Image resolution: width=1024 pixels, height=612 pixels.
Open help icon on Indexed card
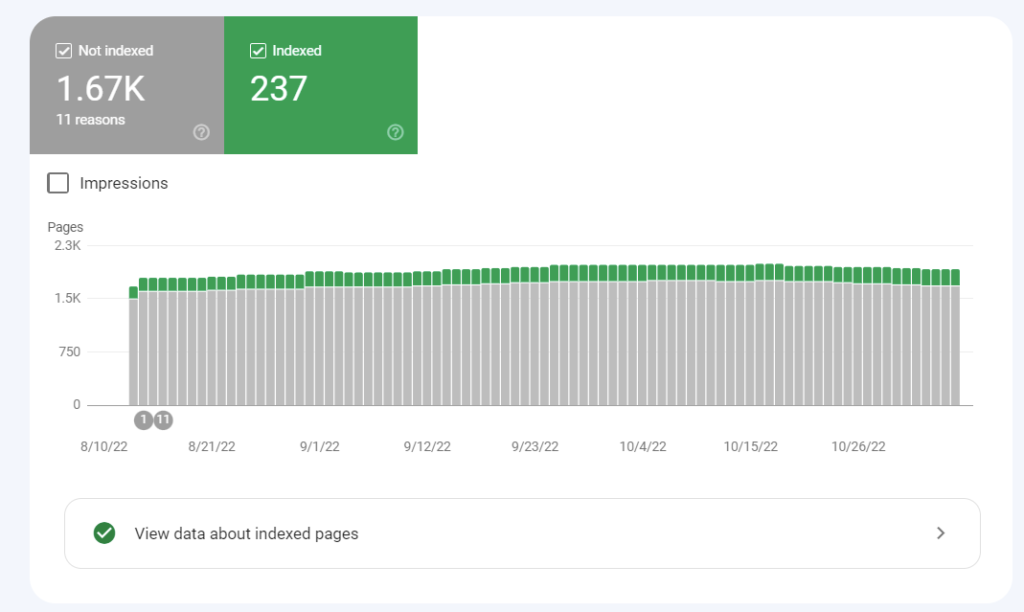point(395,132)
